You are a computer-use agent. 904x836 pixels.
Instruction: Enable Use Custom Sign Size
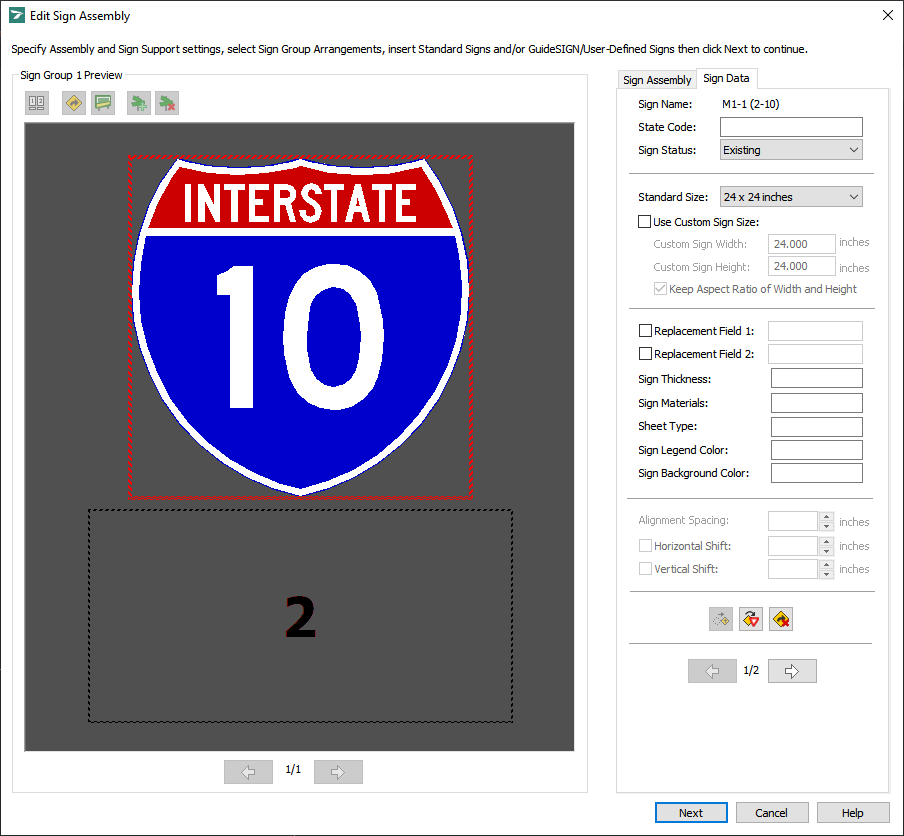point(645,222)
